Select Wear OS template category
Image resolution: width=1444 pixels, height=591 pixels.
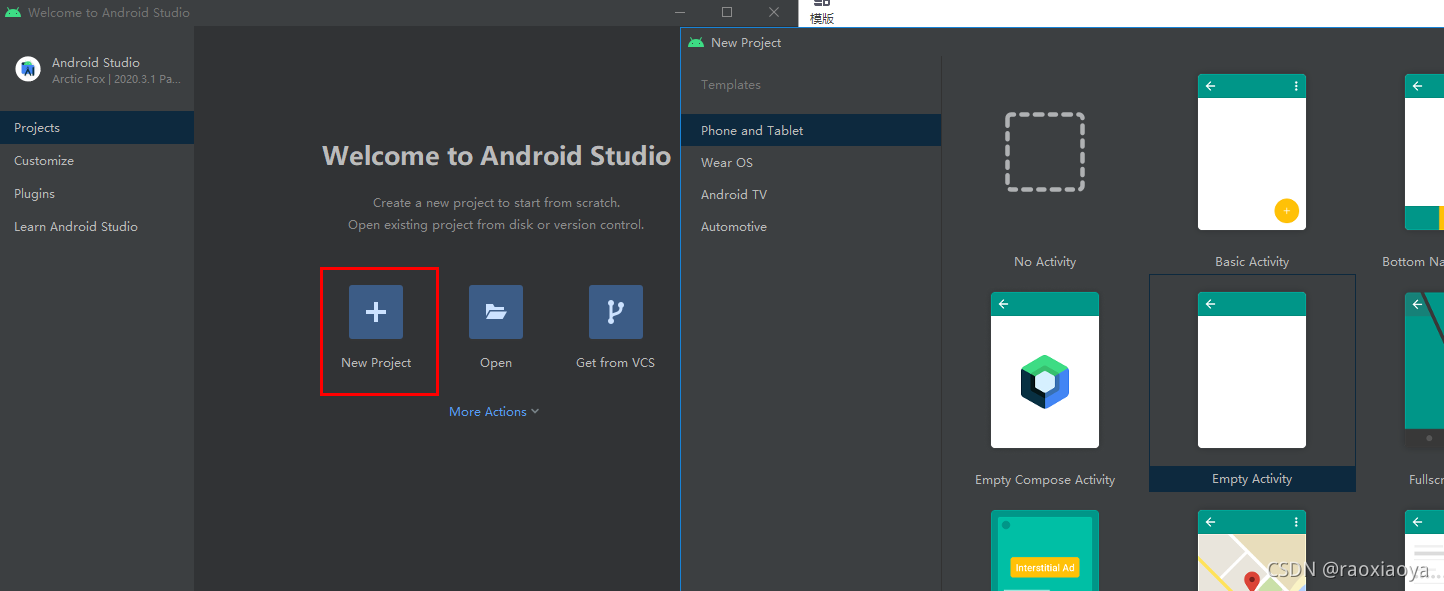(x=811, y=162)
